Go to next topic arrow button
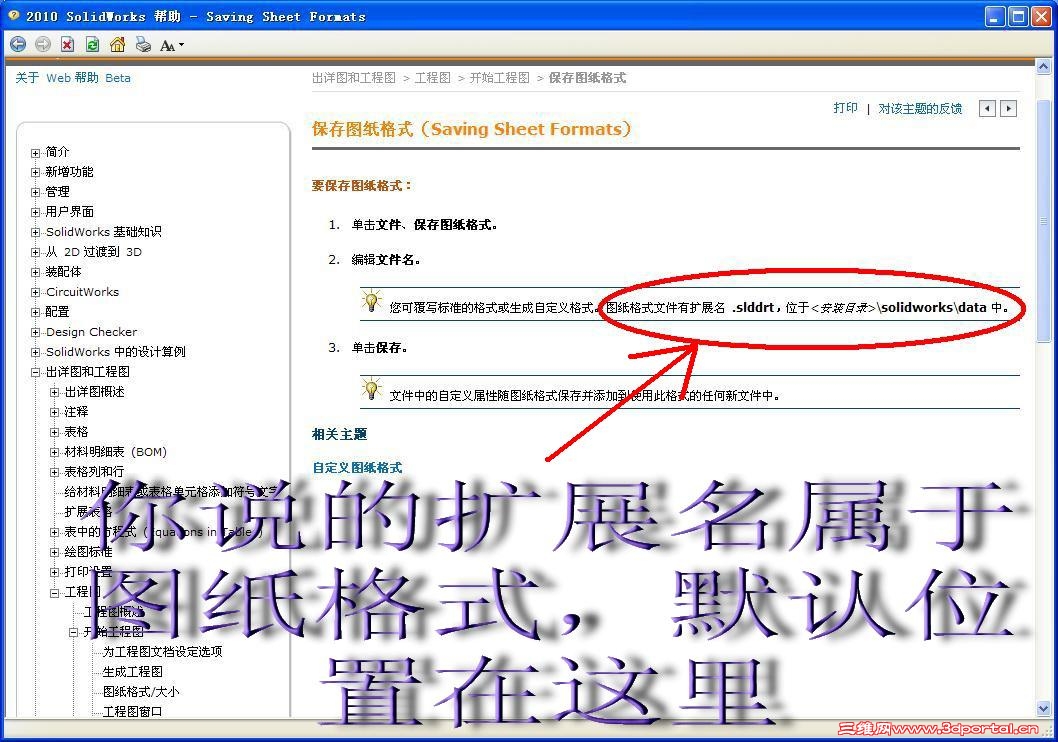 (x=1008, y=108)
